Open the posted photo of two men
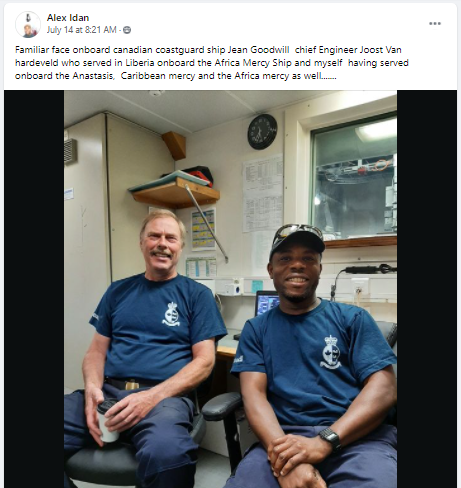Viewport: 461px width, 488px height. (x=230, y=289)
